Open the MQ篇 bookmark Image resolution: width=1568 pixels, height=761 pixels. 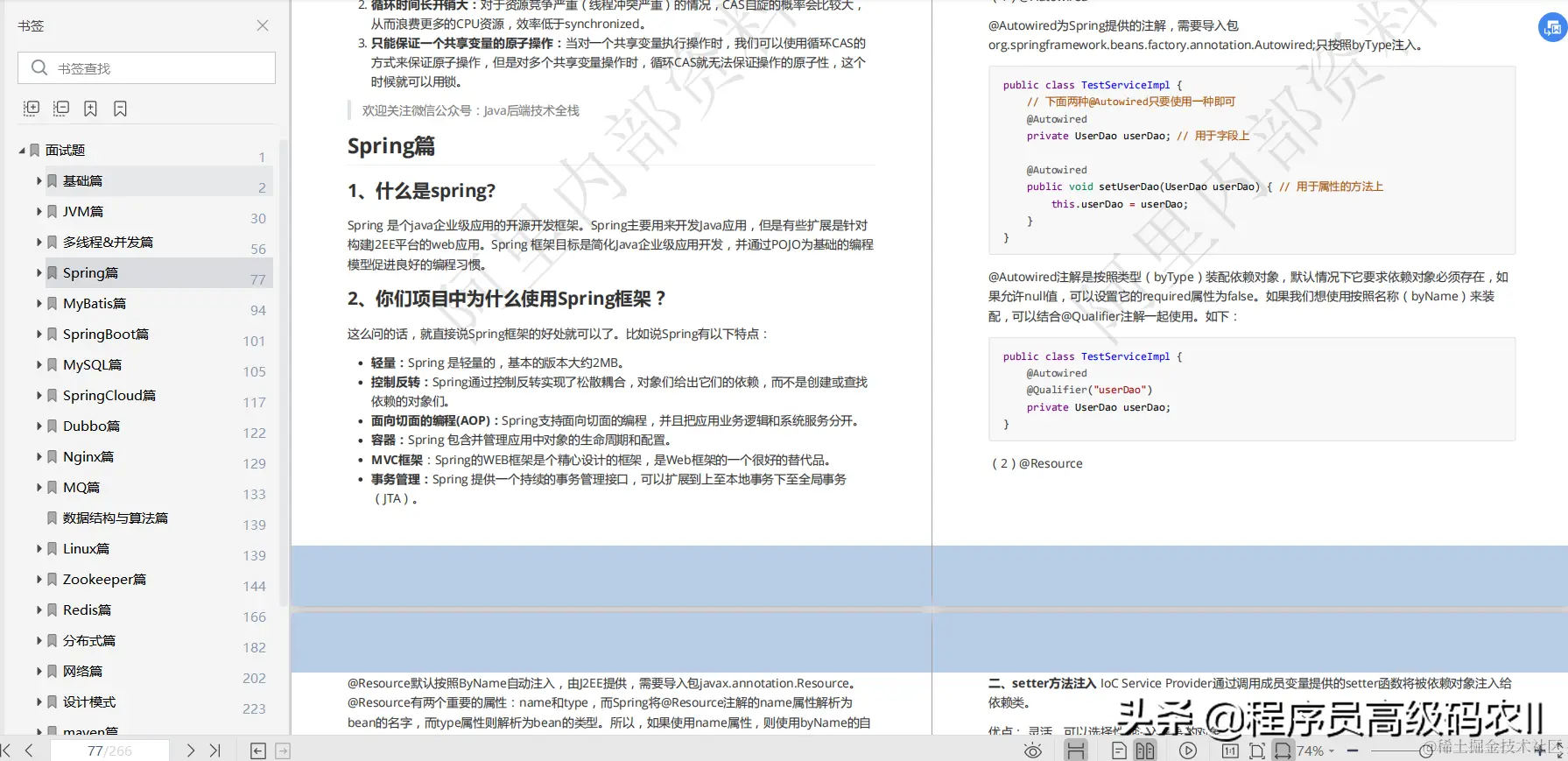[81, 488]
